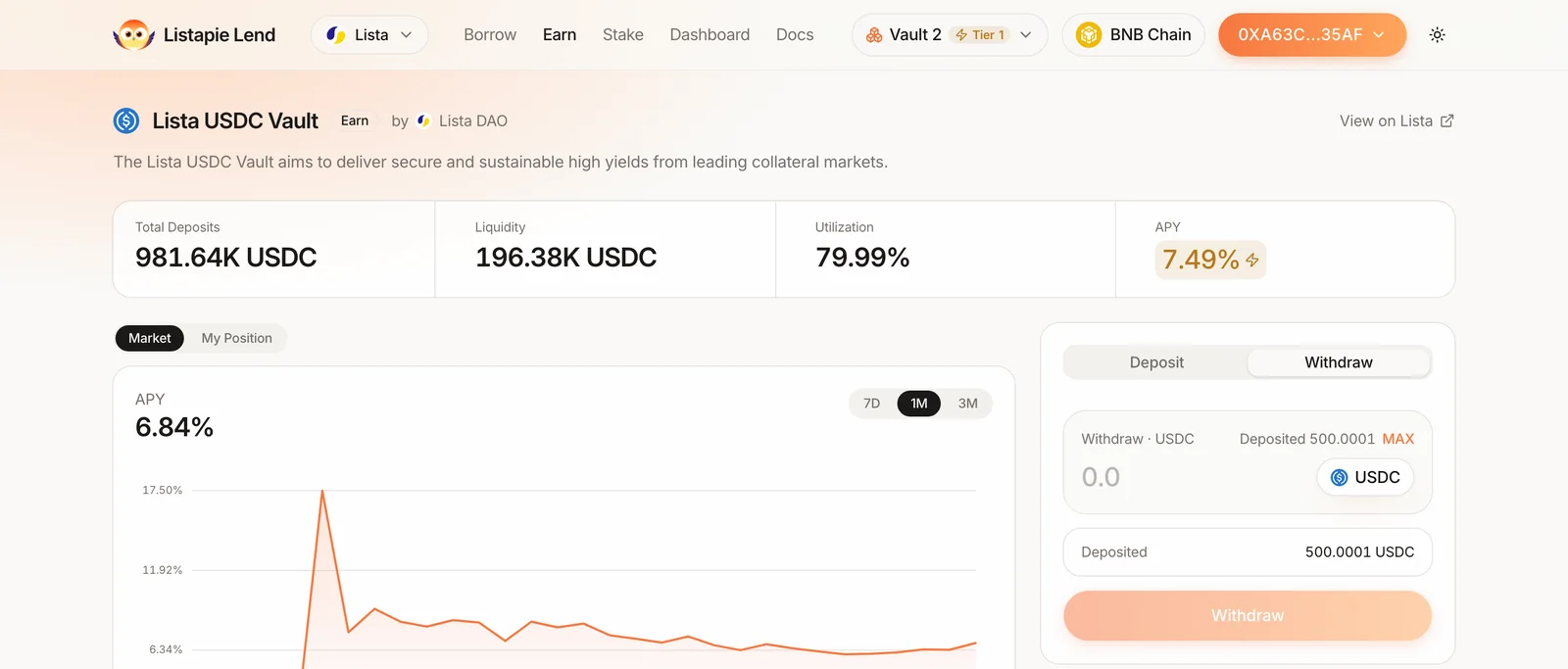Click the Listapie Lend brand name
The image size is (1568, 669).
(x=220, y=35)
